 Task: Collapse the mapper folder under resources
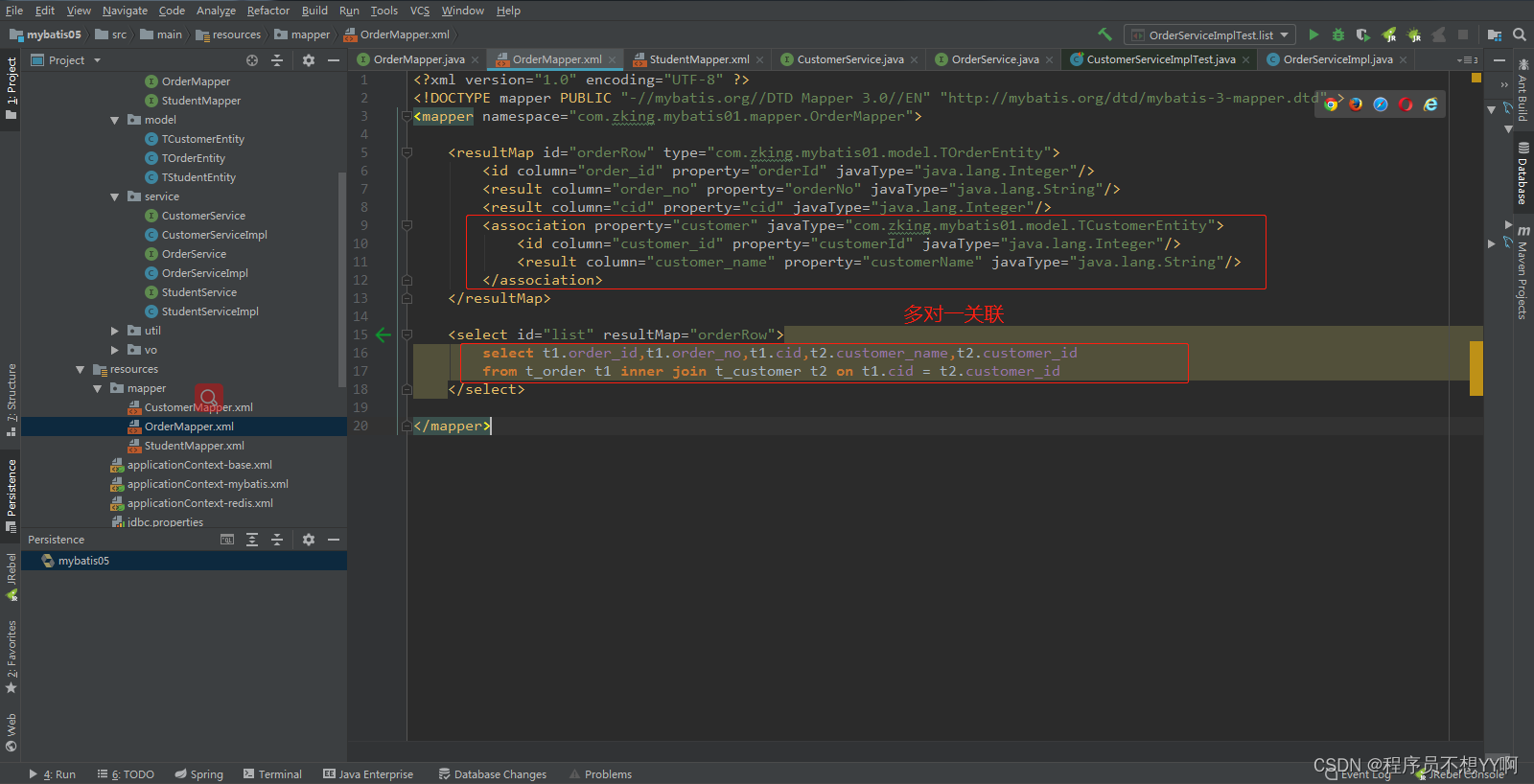click(x=98, y=388)
